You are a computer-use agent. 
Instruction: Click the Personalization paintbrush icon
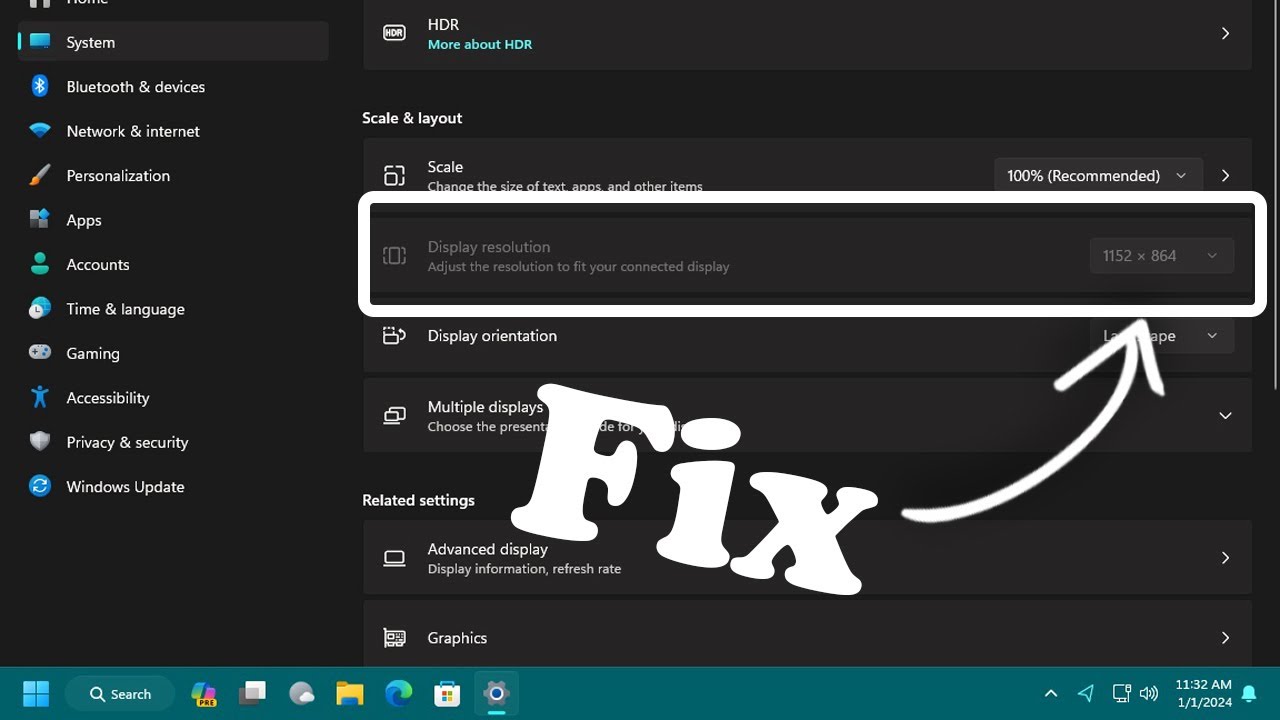[40, 175]
